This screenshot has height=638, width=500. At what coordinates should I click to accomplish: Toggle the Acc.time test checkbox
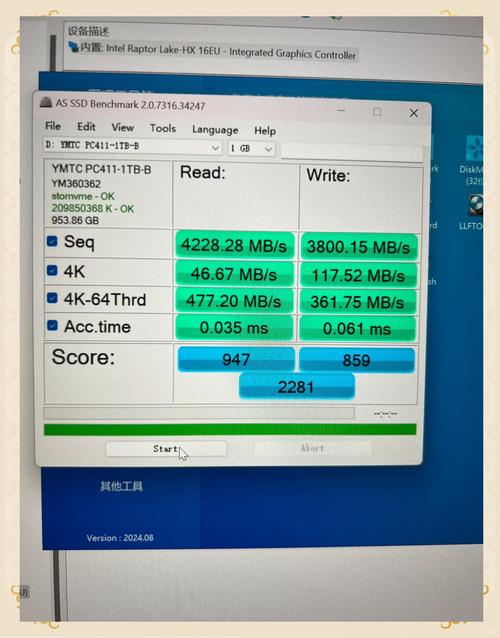click(52, 326)
